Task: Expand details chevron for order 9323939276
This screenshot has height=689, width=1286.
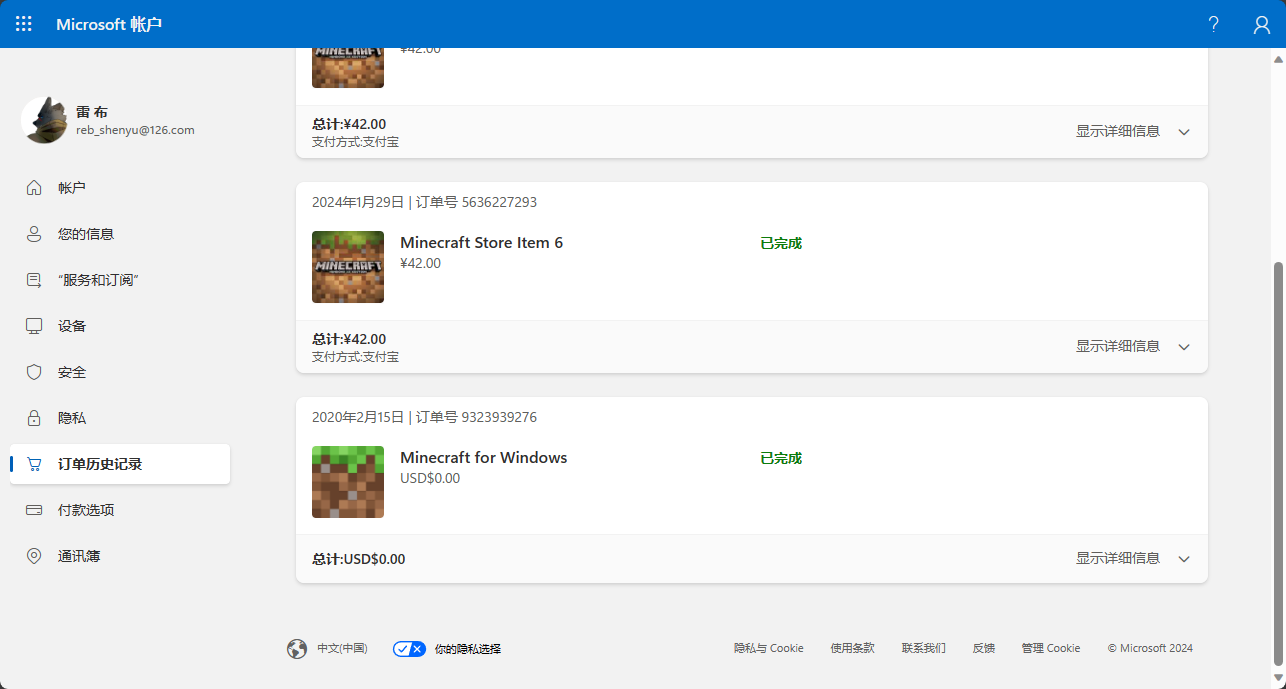Action: (x=1184, y=559)
